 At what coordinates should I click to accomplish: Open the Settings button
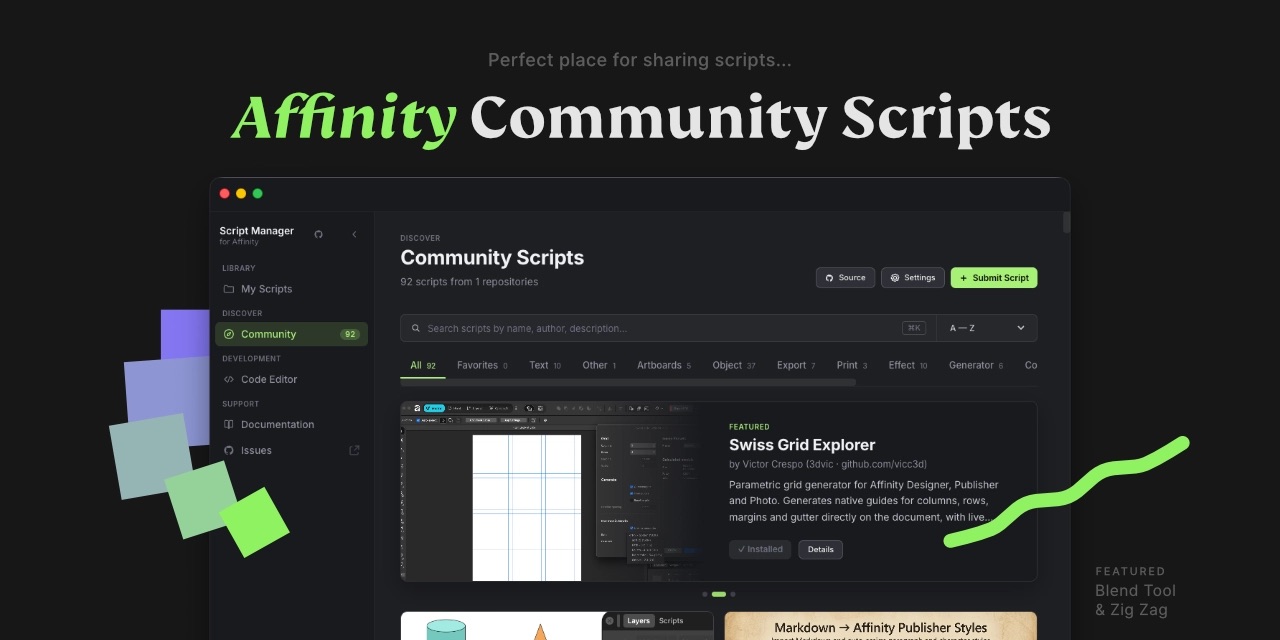pos(912,278)
